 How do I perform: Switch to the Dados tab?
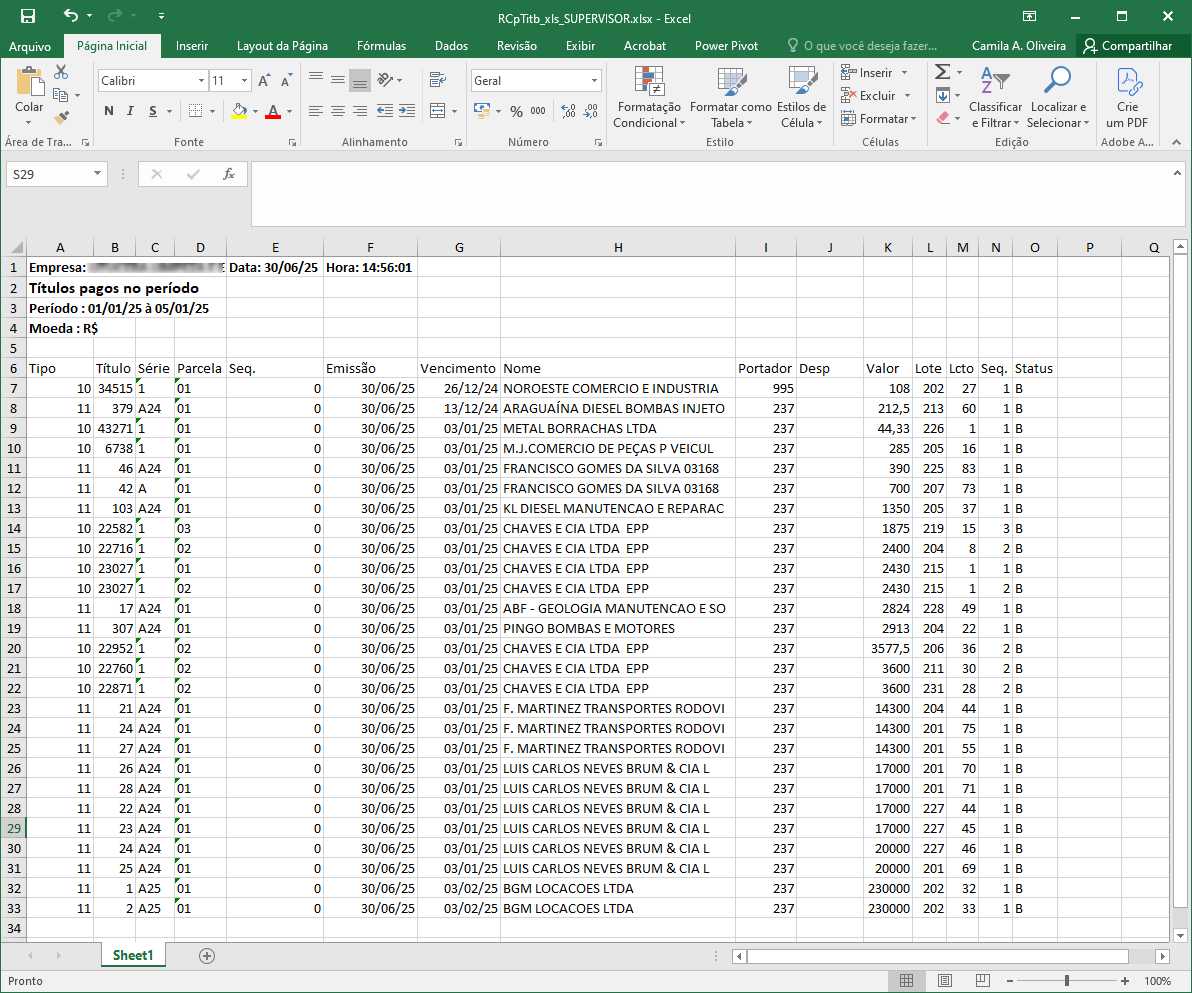452,46
